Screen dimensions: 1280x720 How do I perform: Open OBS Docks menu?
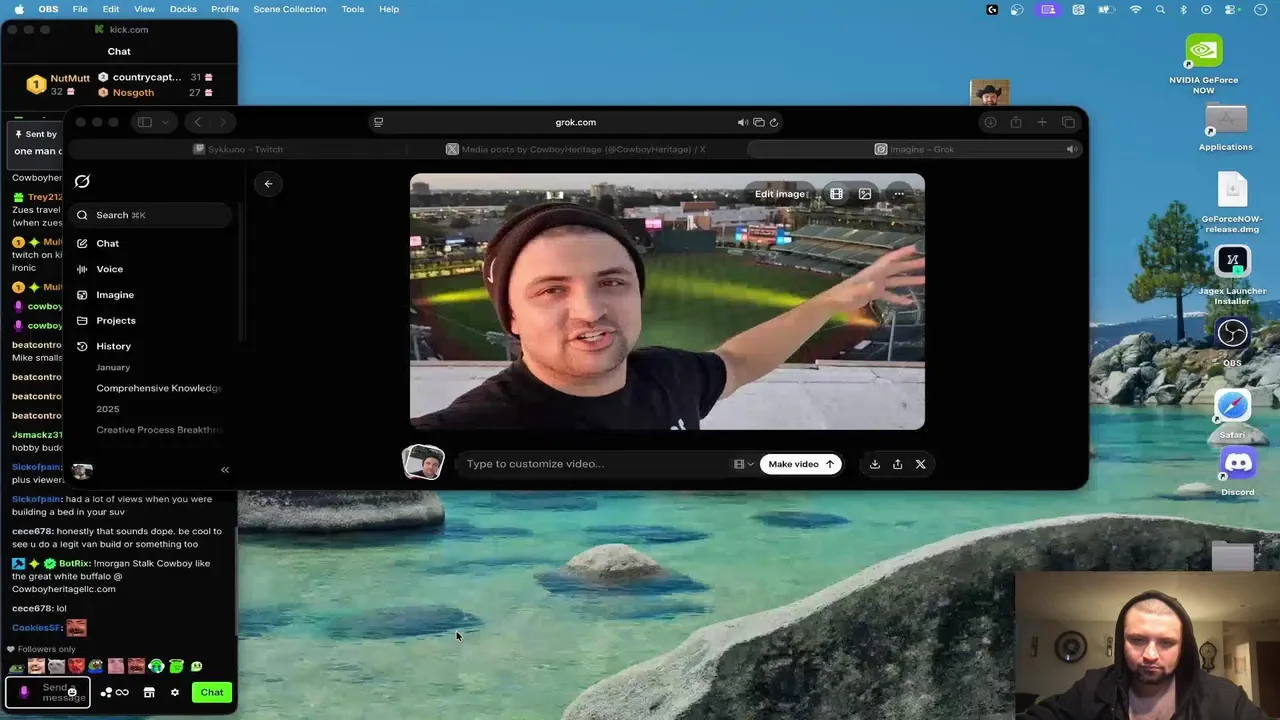tap(183, 9)
